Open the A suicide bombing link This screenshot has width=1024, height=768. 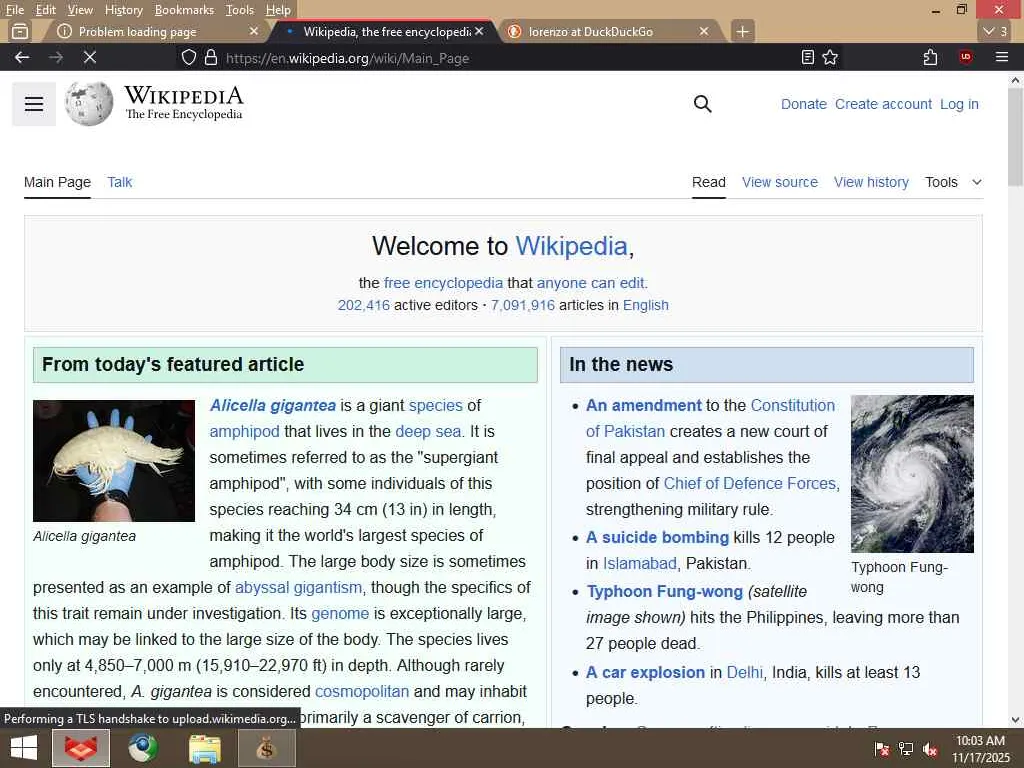point(657,537)
